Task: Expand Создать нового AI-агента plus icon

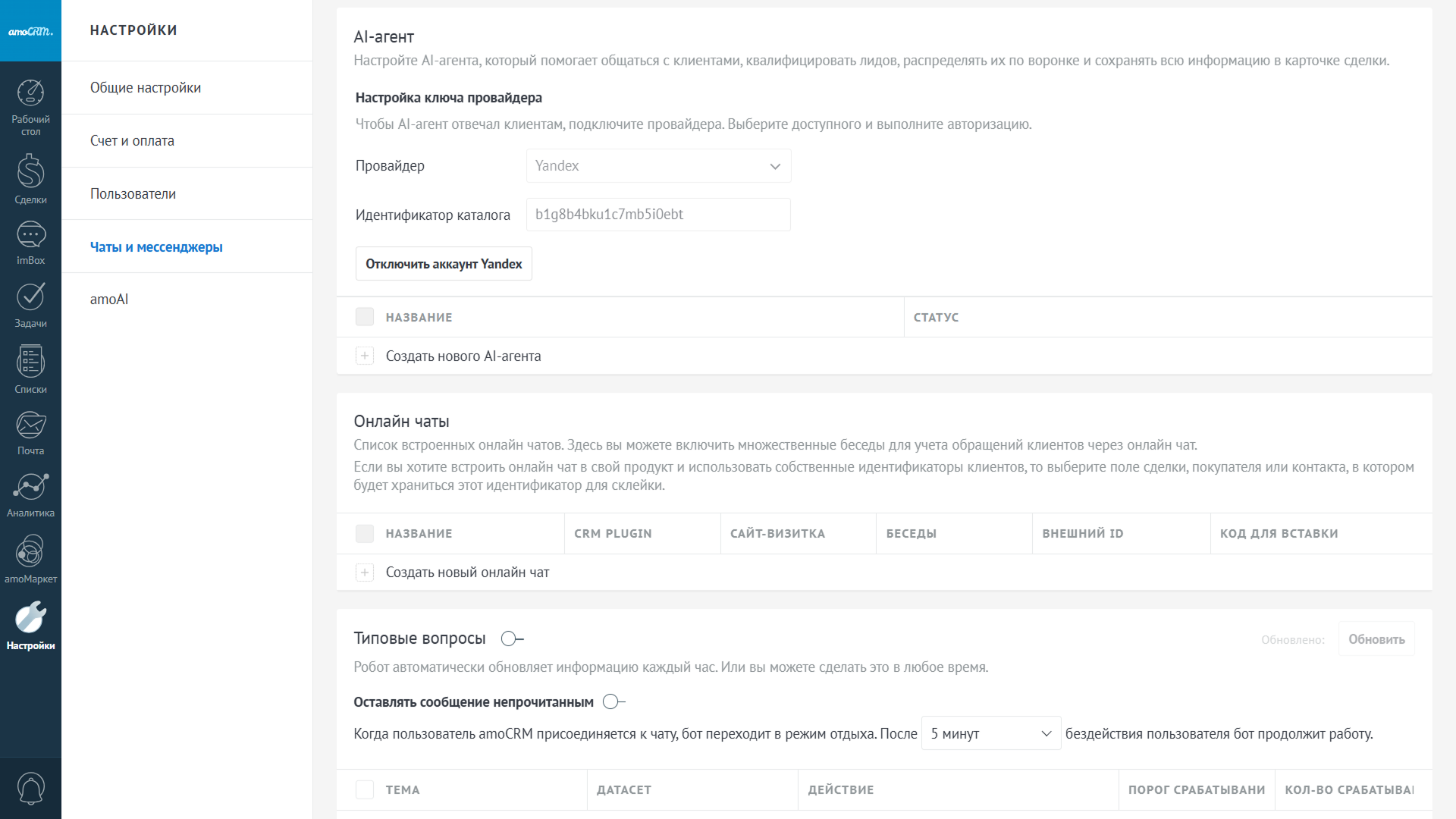Action: coord(365,356)
